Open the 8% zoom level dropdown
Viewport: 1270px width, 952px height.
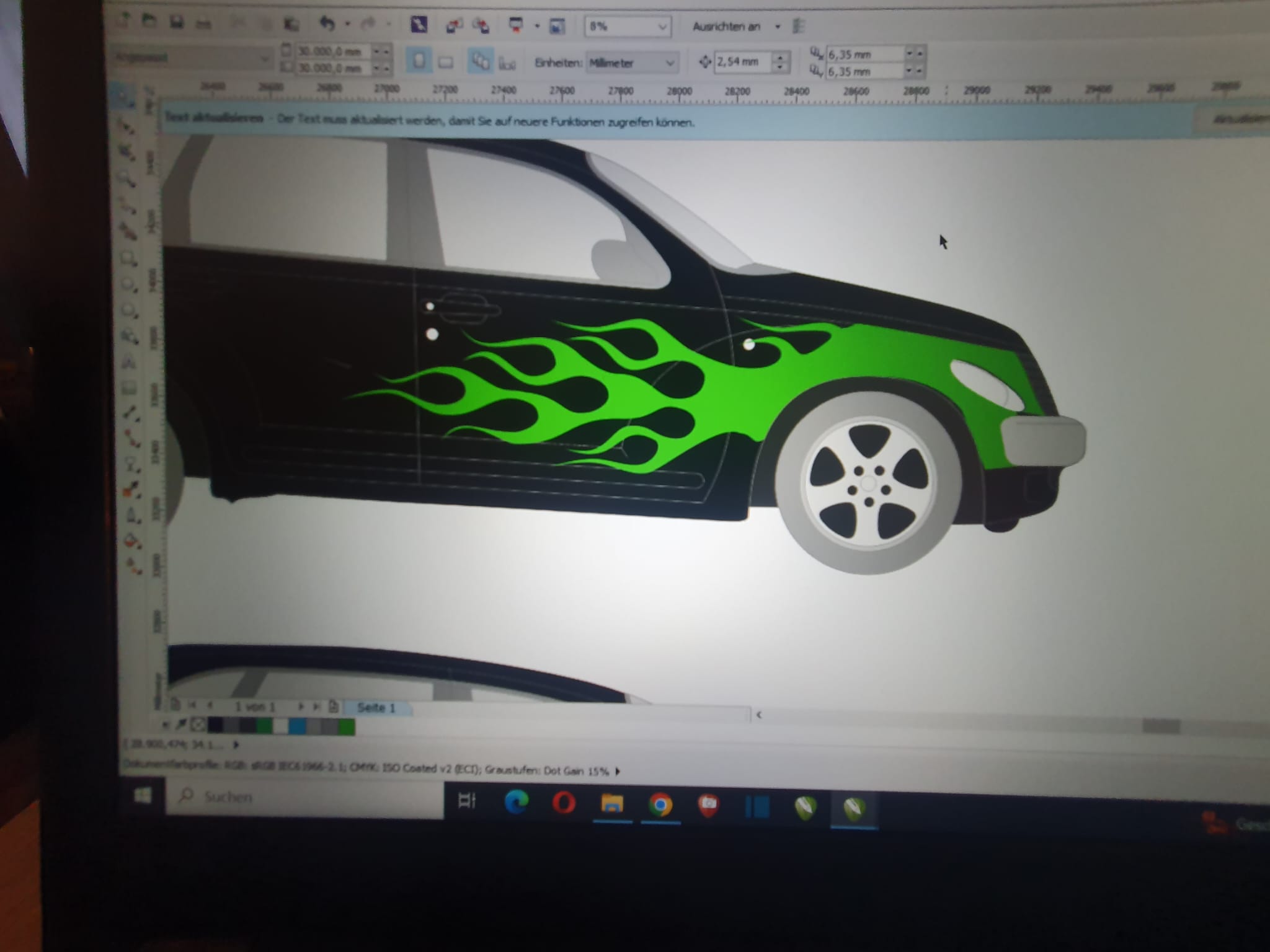[662, 27]
